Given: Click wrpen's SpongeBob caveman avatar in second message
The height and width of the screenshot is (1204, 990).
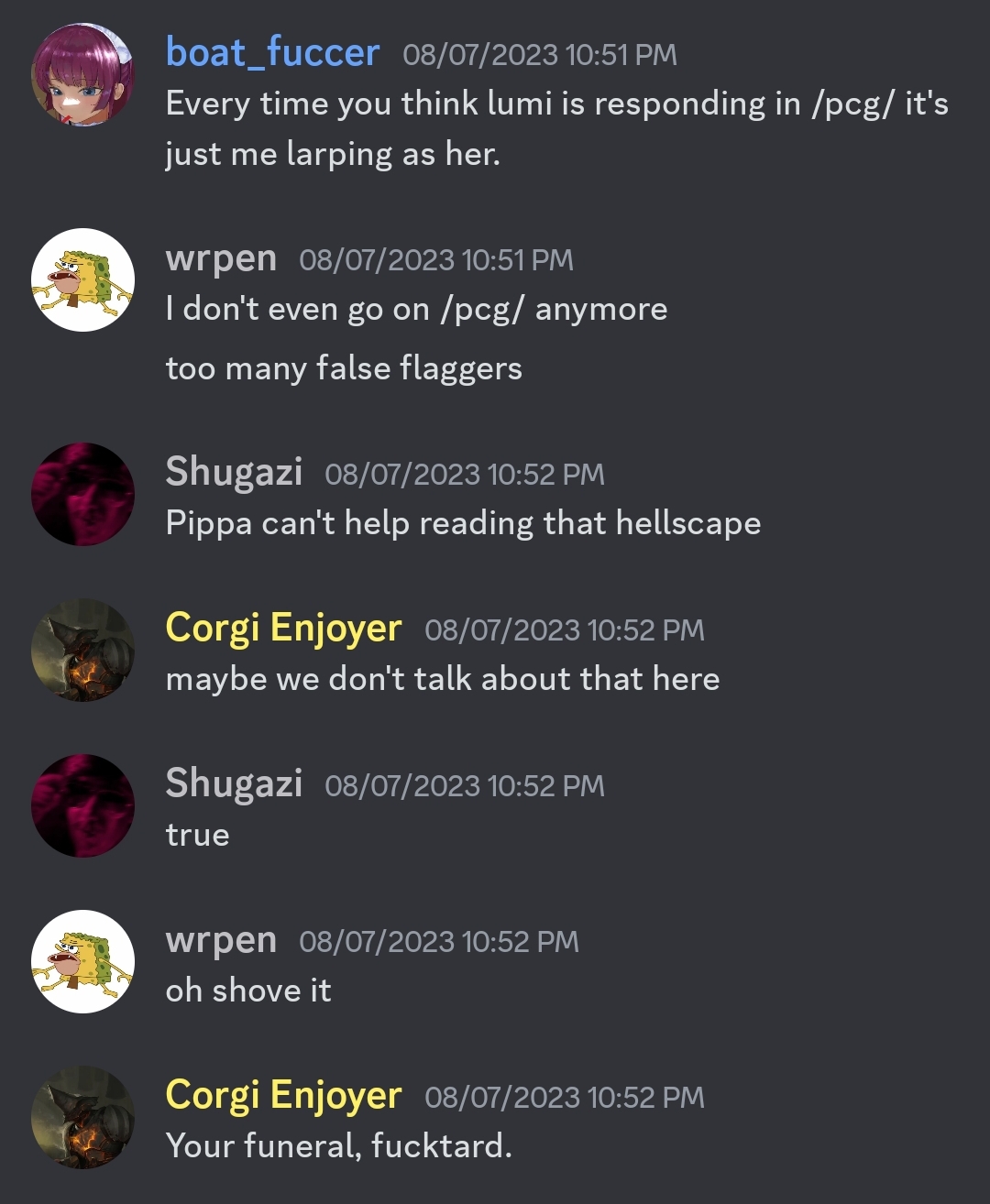Looking at the screenshot, I should pyautogui.click(x=82, y=279).
